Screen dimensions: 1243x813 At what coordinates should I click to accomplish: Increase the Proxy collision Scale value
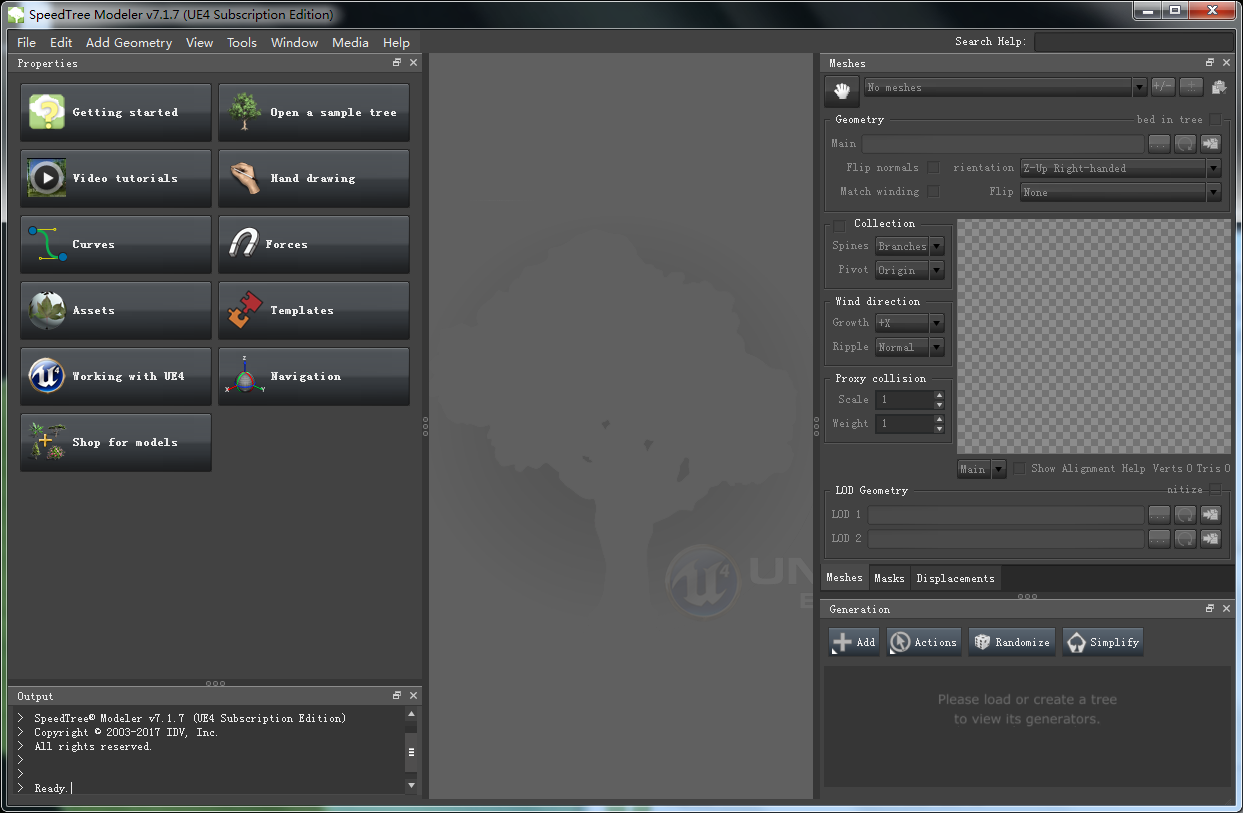pyautogui.click(x=939, y=395)
